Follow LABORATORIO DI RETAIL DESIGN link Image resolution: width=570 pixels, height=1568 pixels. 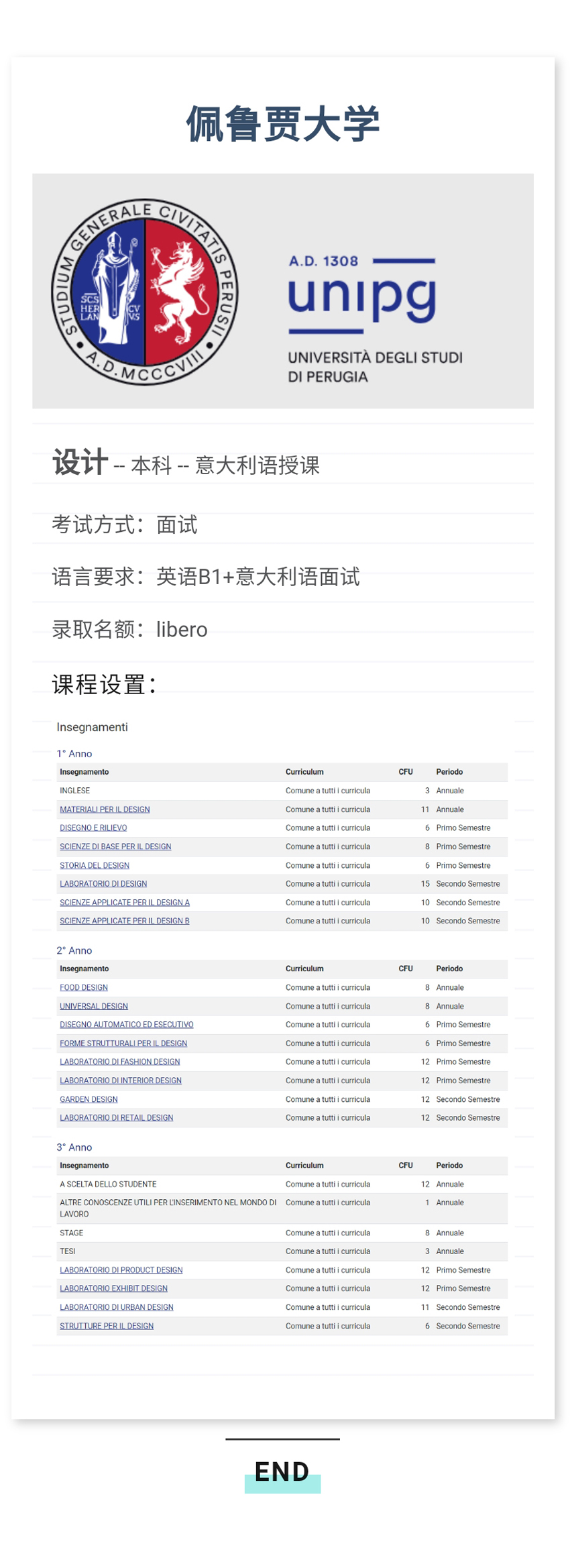click(117, 1117)
